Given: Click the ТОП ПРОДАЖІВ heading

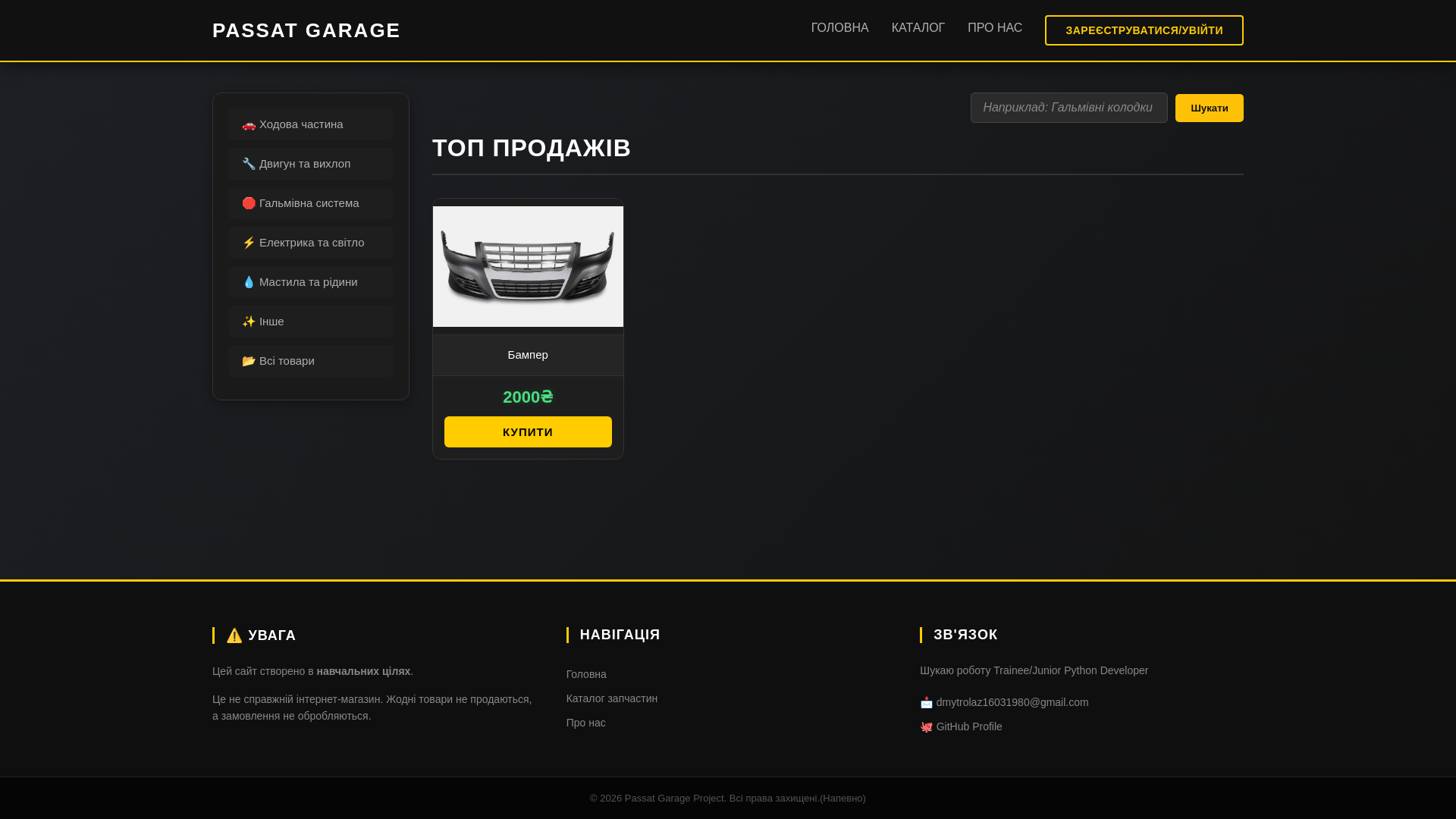Looking at the screenshot, I should point(532,148).
